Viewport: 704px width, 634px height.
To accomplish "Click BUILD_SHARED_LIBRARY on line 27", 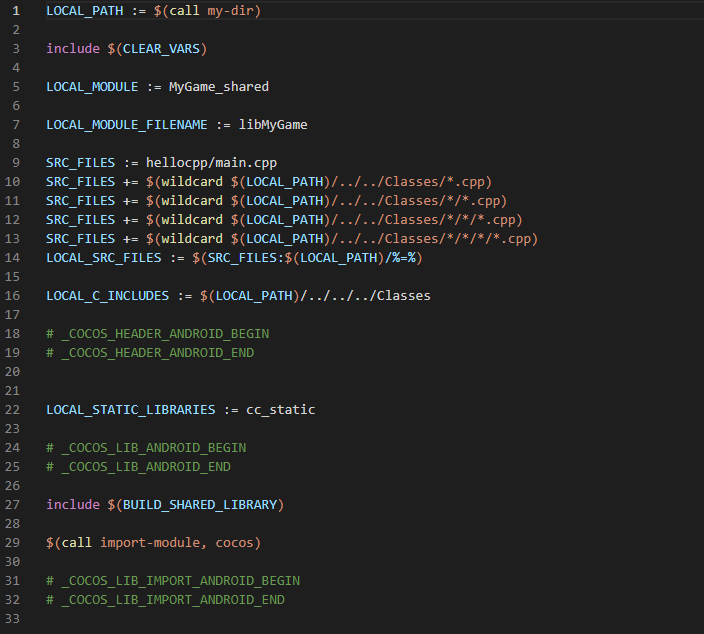I will [199, 504].
